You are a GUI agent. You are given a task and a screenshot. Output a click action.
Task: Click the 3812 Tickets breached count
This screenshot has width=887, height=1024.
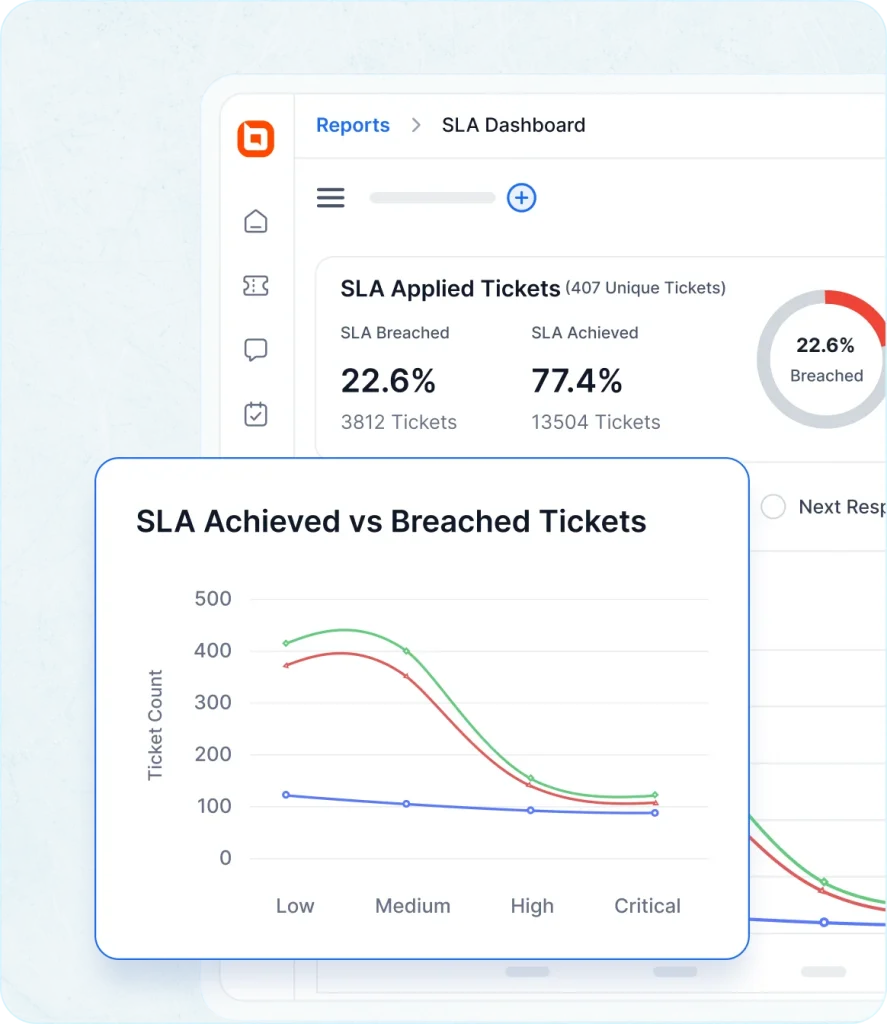point(398,422)
